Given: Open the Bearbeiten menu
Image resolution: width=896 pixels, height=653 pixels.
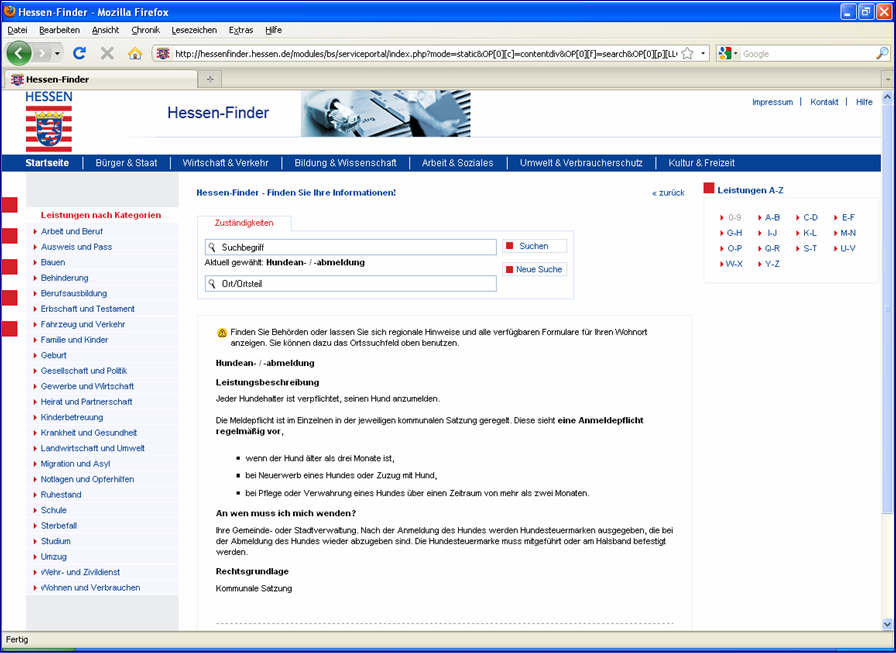Looking at the screenshot, I should point(59,30).
